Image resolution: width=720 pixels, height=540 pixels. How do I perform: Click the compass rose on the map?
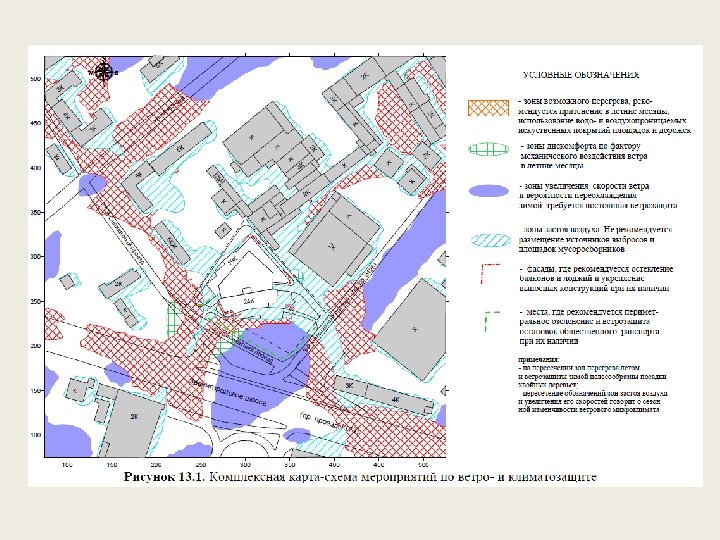(104, 72)
